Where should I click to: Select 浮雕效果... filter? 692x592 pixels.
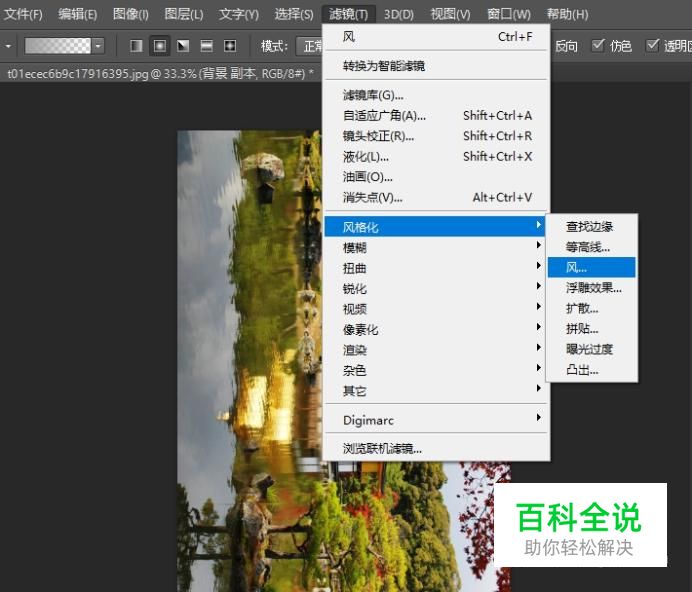pyautogui.click(x=592, y=288)
